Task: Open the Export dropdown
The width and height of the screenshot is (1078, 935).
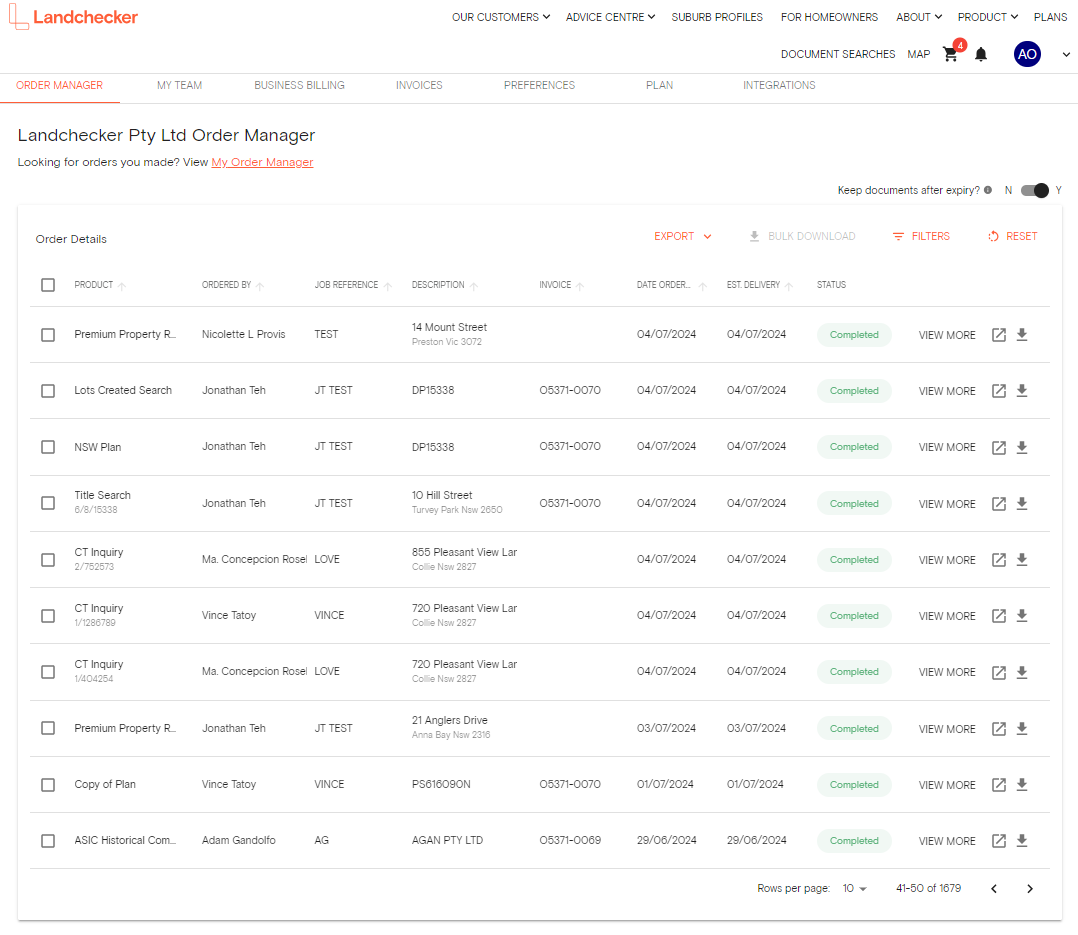Action: [x=683, y=236]
